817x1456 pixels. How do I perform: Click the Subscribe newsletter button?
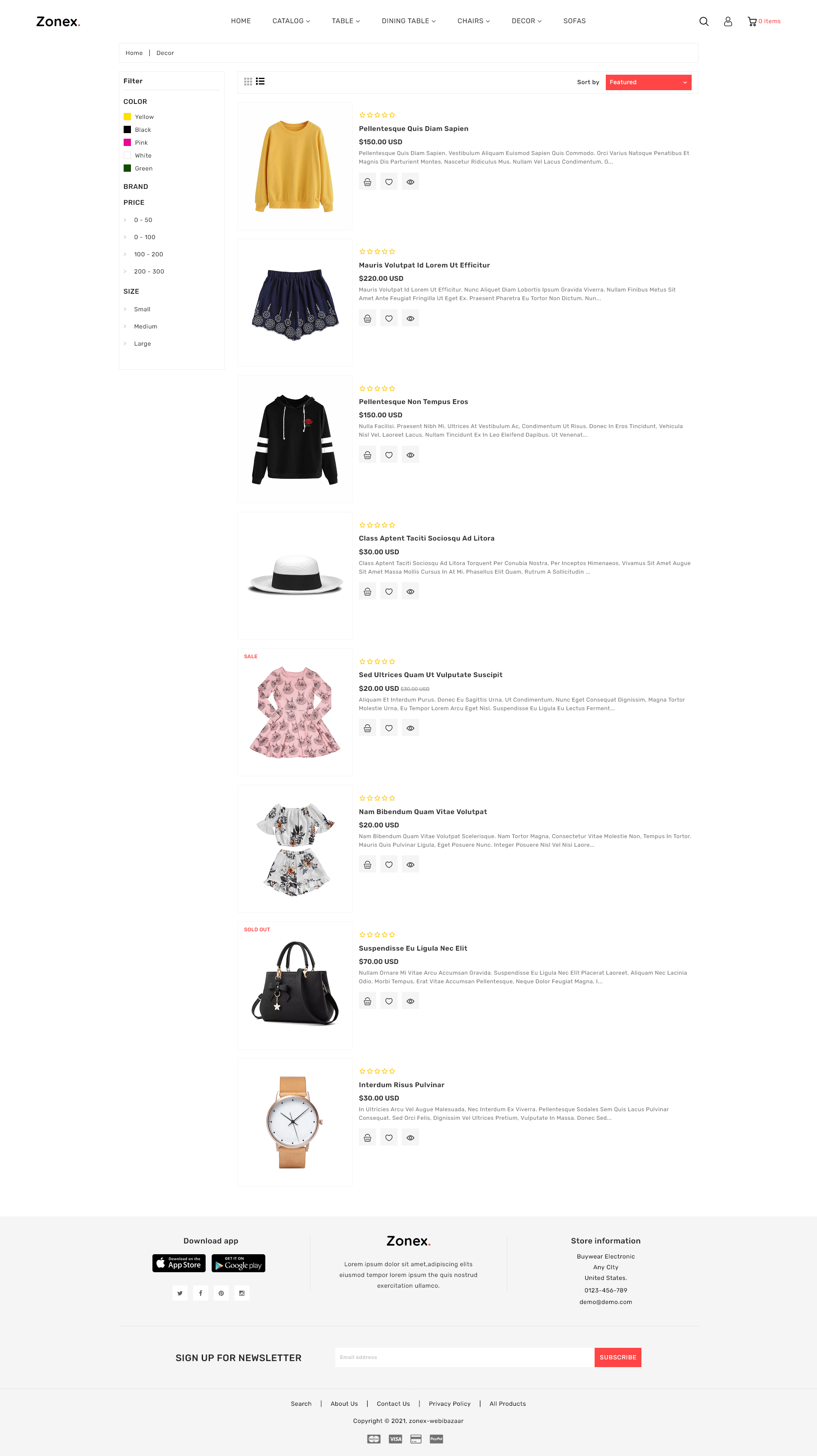tap(617, 1358)
